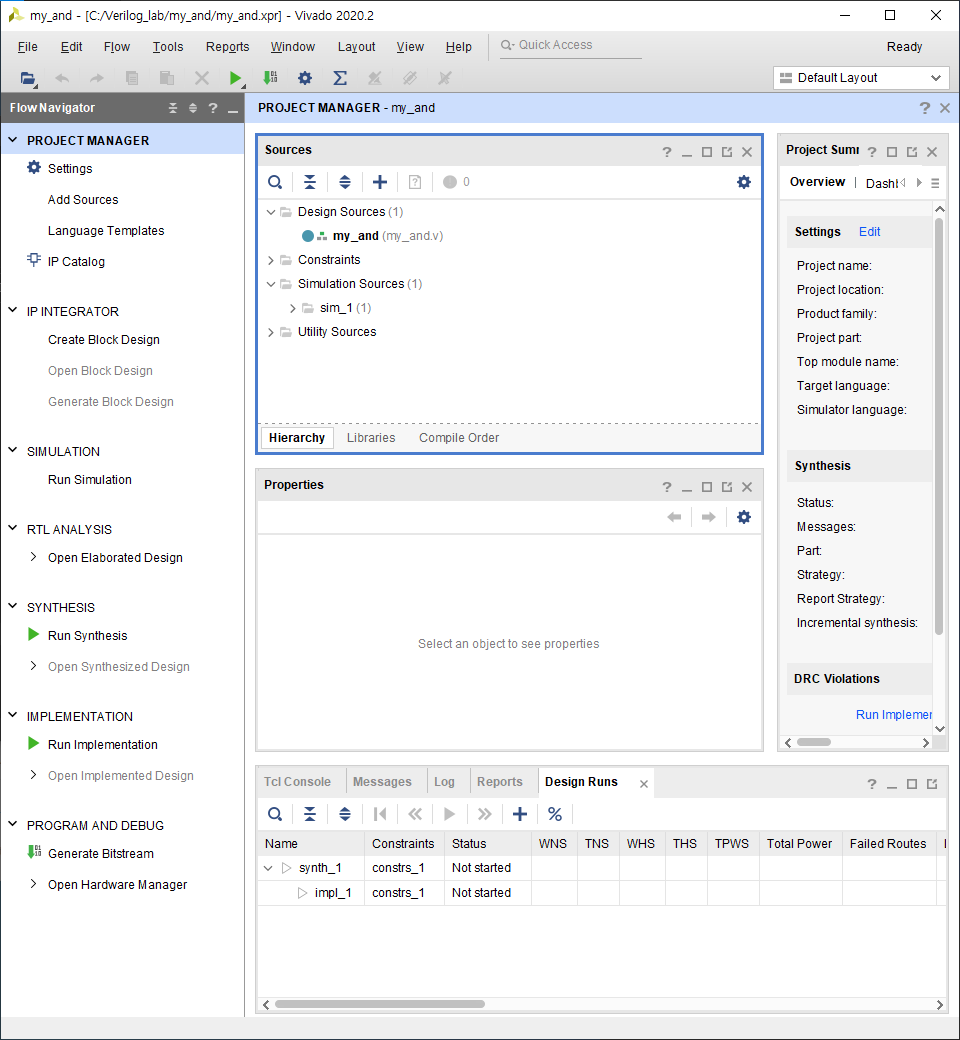Click the Show Percentage icon in Design Runs
Viewport: 960px width, 1040px height.
[x=555, y=814]
